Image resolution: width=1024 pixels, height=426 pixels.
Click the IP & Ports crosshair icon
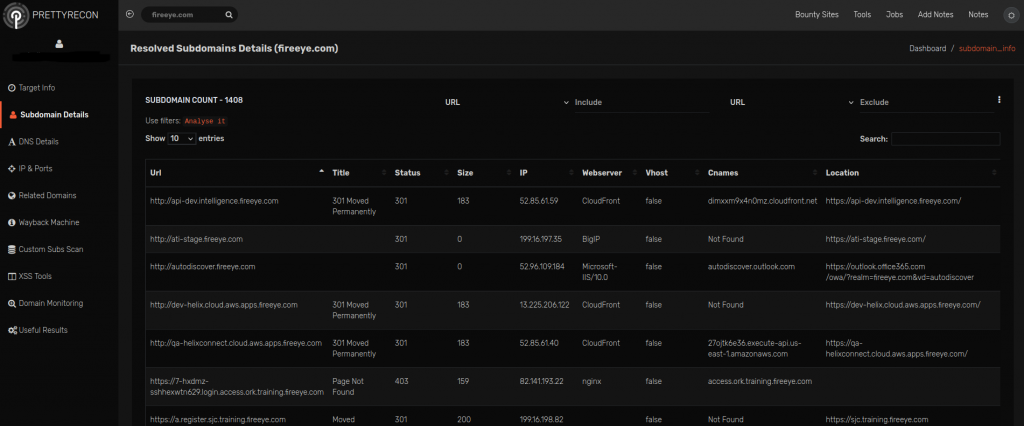(x=11, y=169)
